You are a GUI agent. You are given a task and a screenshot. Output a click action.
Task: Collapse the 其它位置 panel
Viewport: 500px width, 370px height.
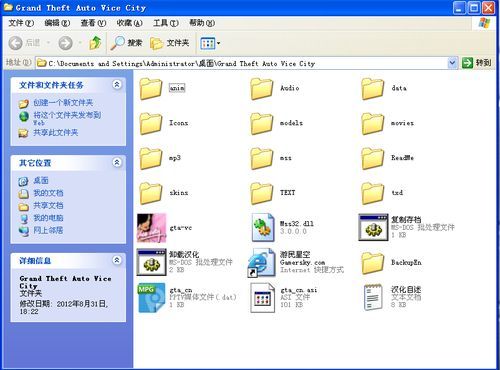coord(117,163)
